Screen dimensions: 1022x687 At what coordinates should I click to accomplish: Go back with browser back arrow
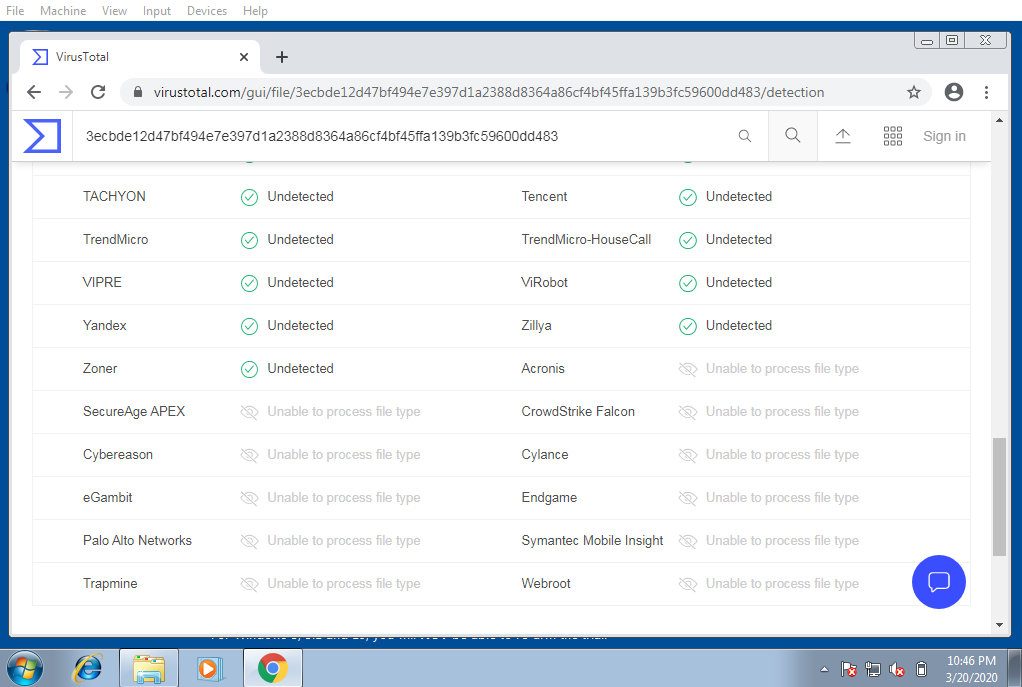tap(34, 92)
